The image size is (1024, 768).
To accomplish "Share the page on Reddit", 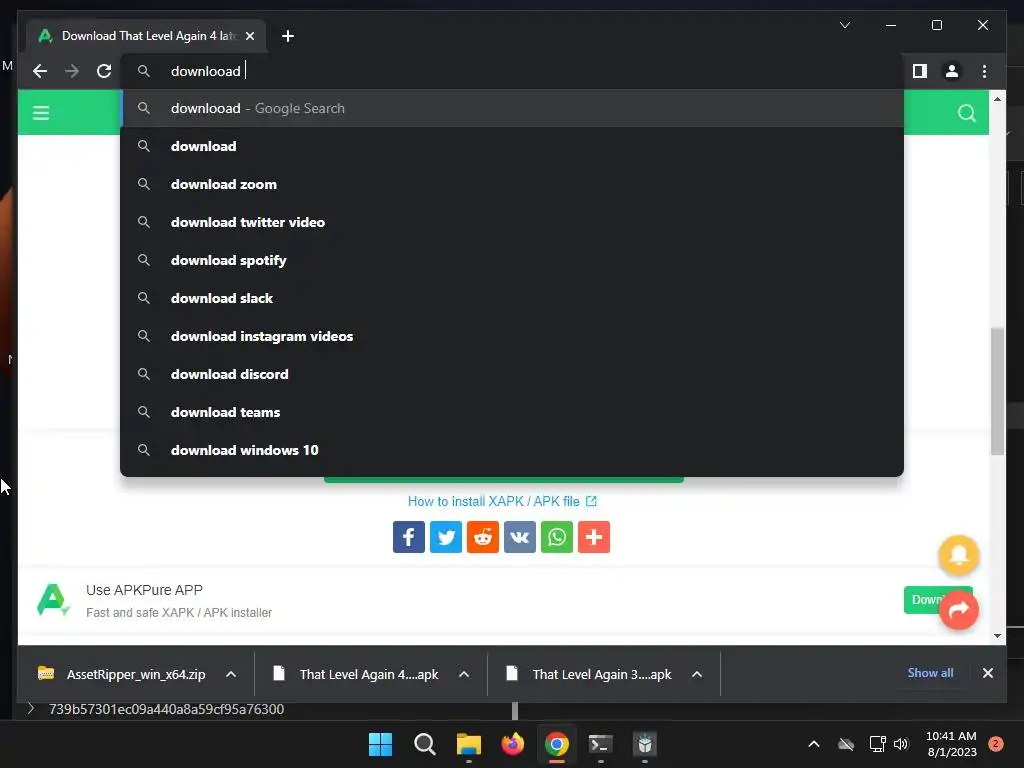I will [483, 537].
